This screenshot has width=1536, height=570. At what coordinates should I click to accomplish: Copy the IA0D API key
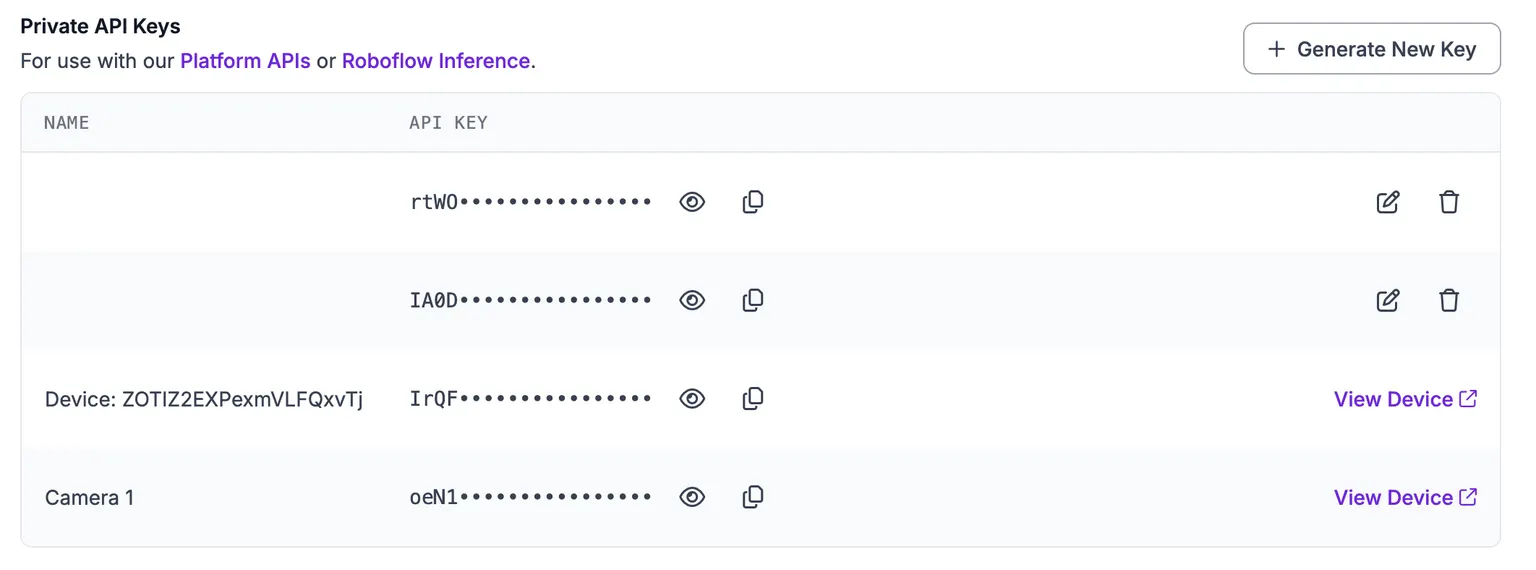[x=753, y=300]
